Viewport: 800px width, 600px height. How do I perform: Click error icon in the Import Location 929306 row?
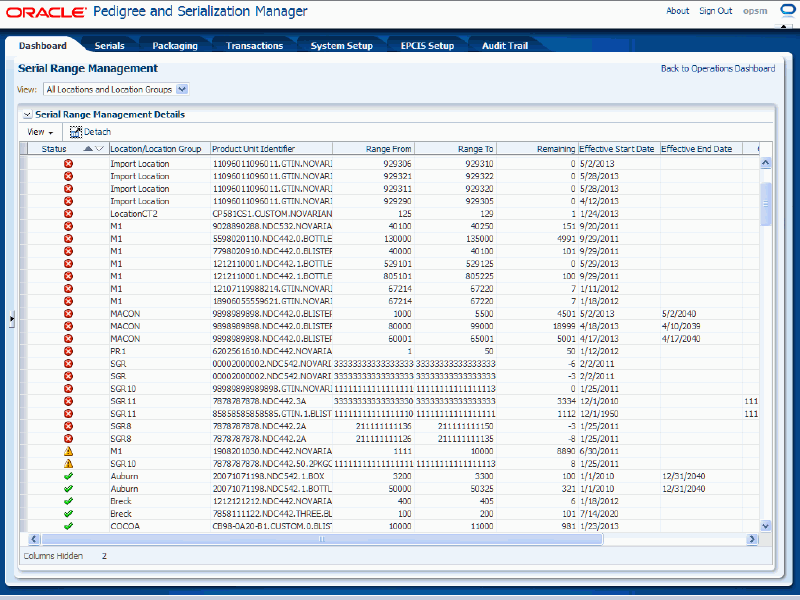(68, 164)
